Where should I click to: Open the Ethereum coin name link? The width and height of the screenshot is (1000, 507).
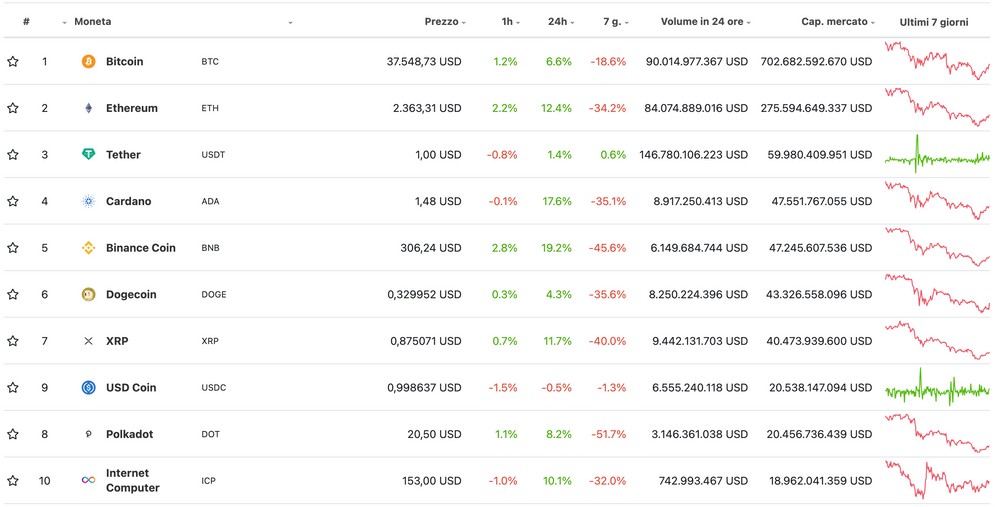pos(131,108)
